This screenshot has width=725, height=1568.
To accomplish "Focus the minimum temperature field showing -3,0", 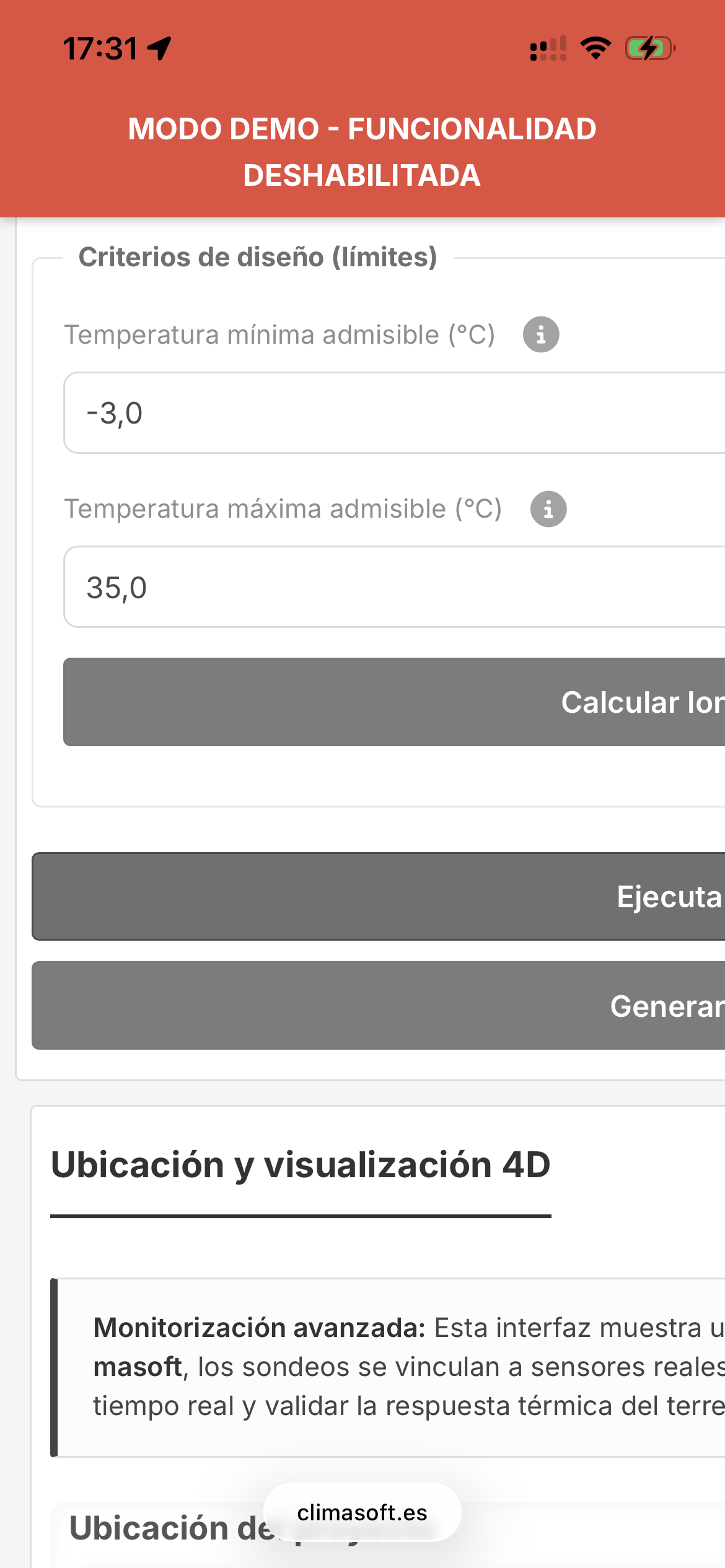I will click(394, 413).
